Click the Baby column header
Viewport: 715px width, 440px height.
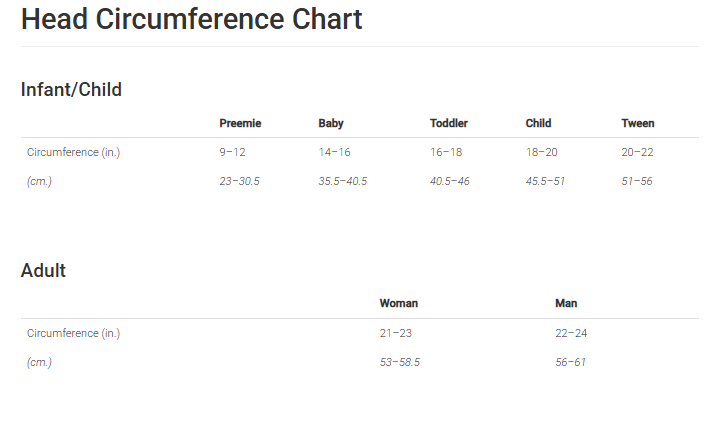(x=331, y=124)
